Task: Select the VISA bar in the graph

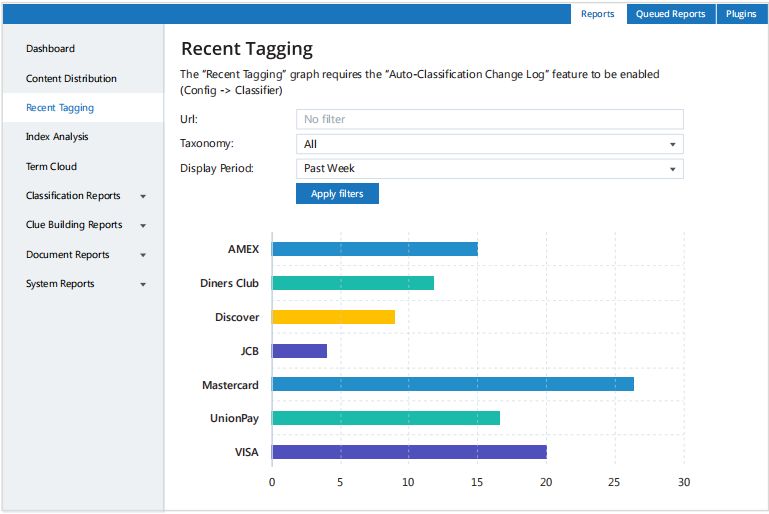Action: [409, 452]
